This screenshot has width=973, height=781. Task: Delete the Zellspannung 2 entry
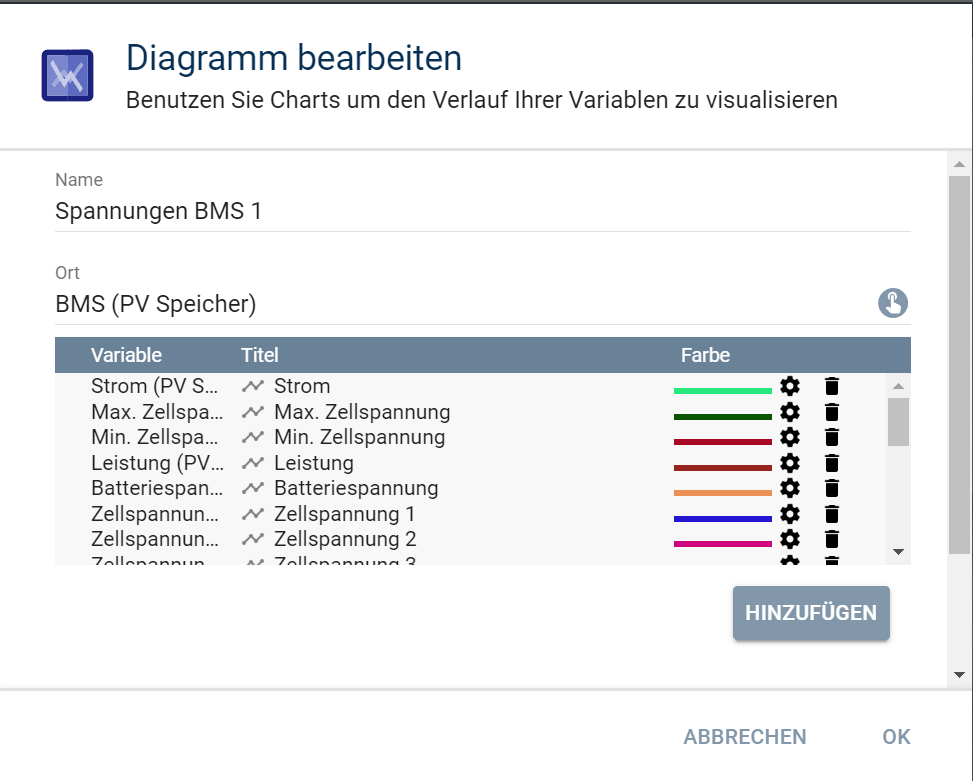pyautogui.click(x=832, y=539)
